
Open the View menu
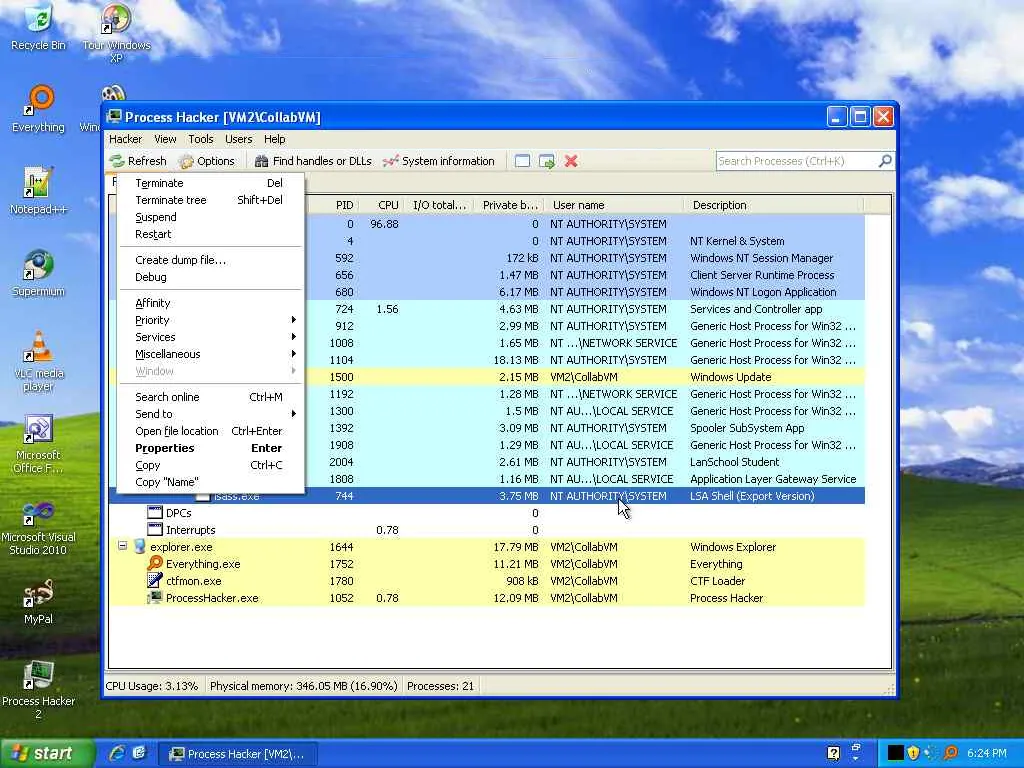[165, 139]
